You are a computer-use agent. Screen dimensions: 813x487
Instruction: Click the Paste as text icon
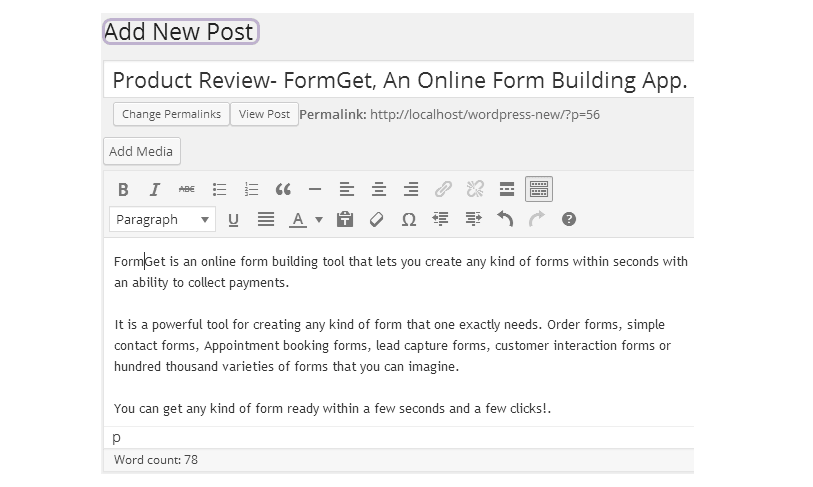(x=345, y=219)
